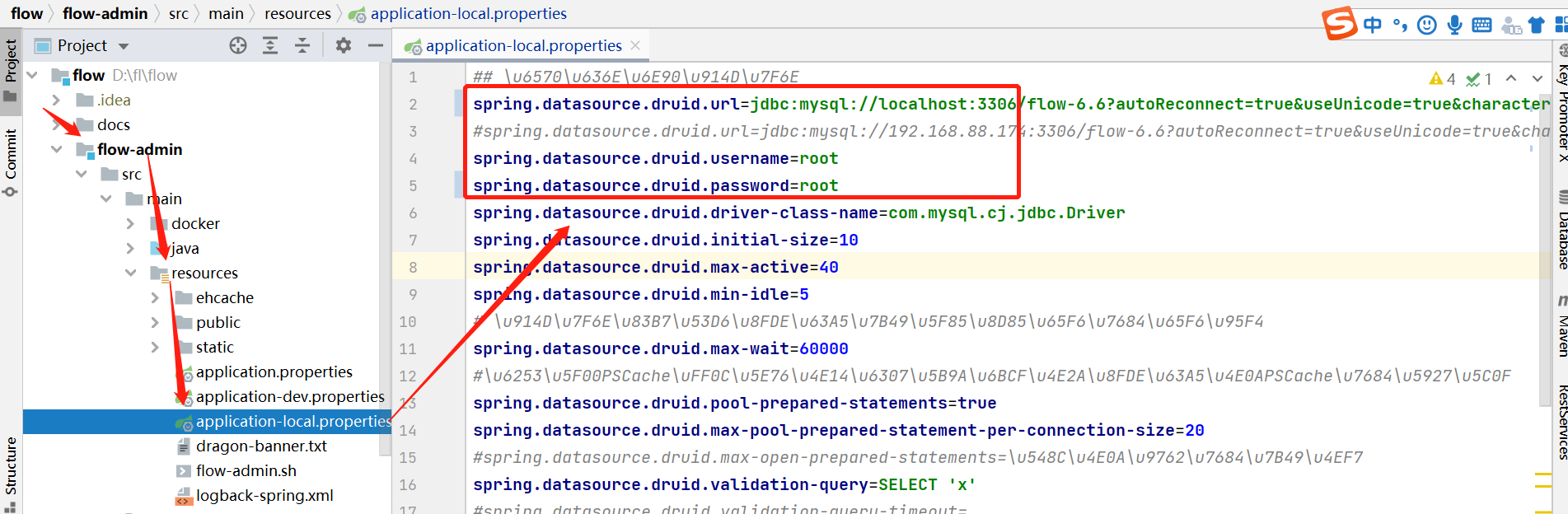Open Sogou account login icon
The width and height of the screenshot is (1568, 514).
pos(1511,25)
